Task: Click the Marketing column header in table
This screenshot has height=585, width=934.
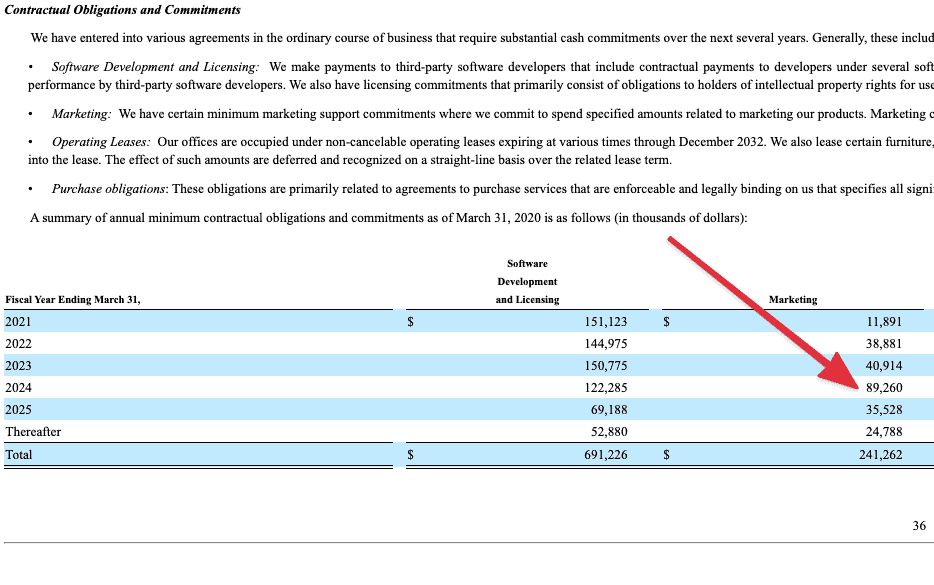Action: coord(792,299)
